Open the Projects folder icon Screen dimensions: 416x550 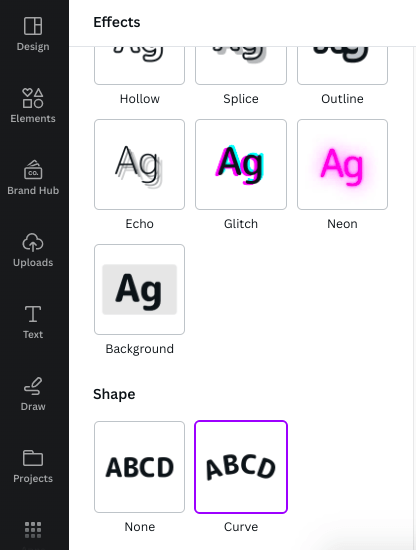33,458
